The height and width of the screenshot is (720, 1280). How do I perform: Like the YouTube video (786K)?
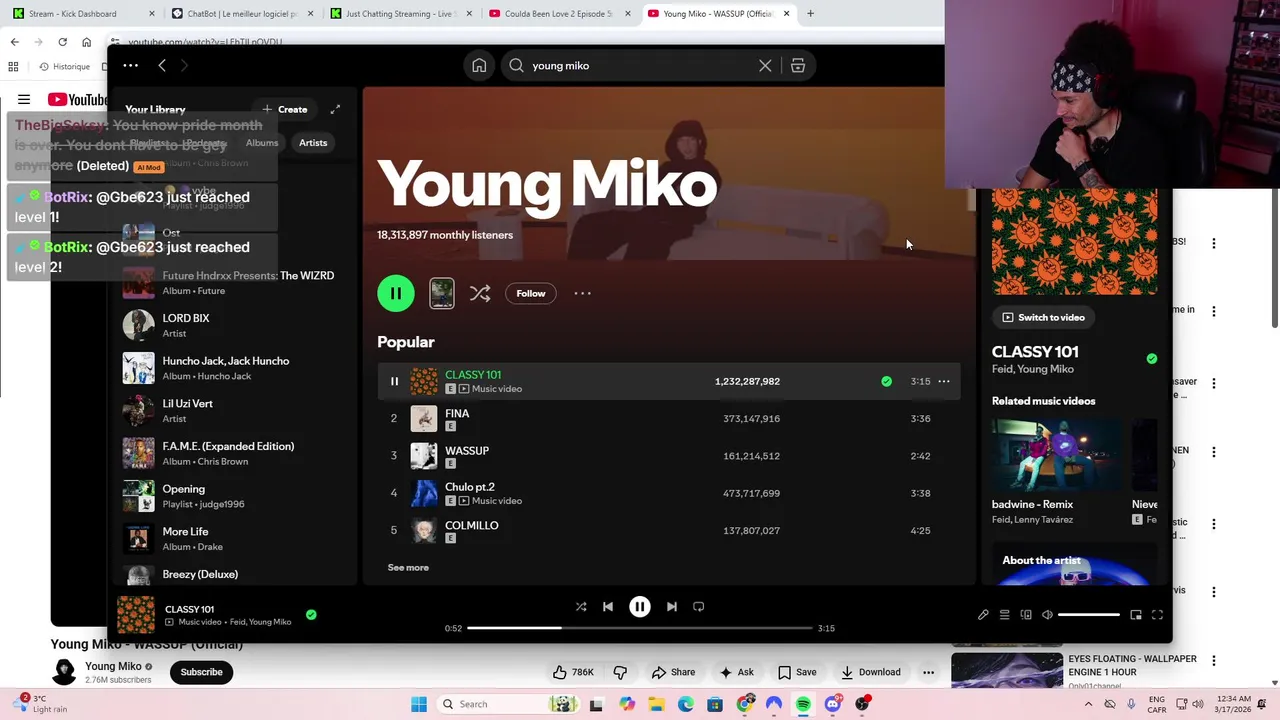pos(573,672)
